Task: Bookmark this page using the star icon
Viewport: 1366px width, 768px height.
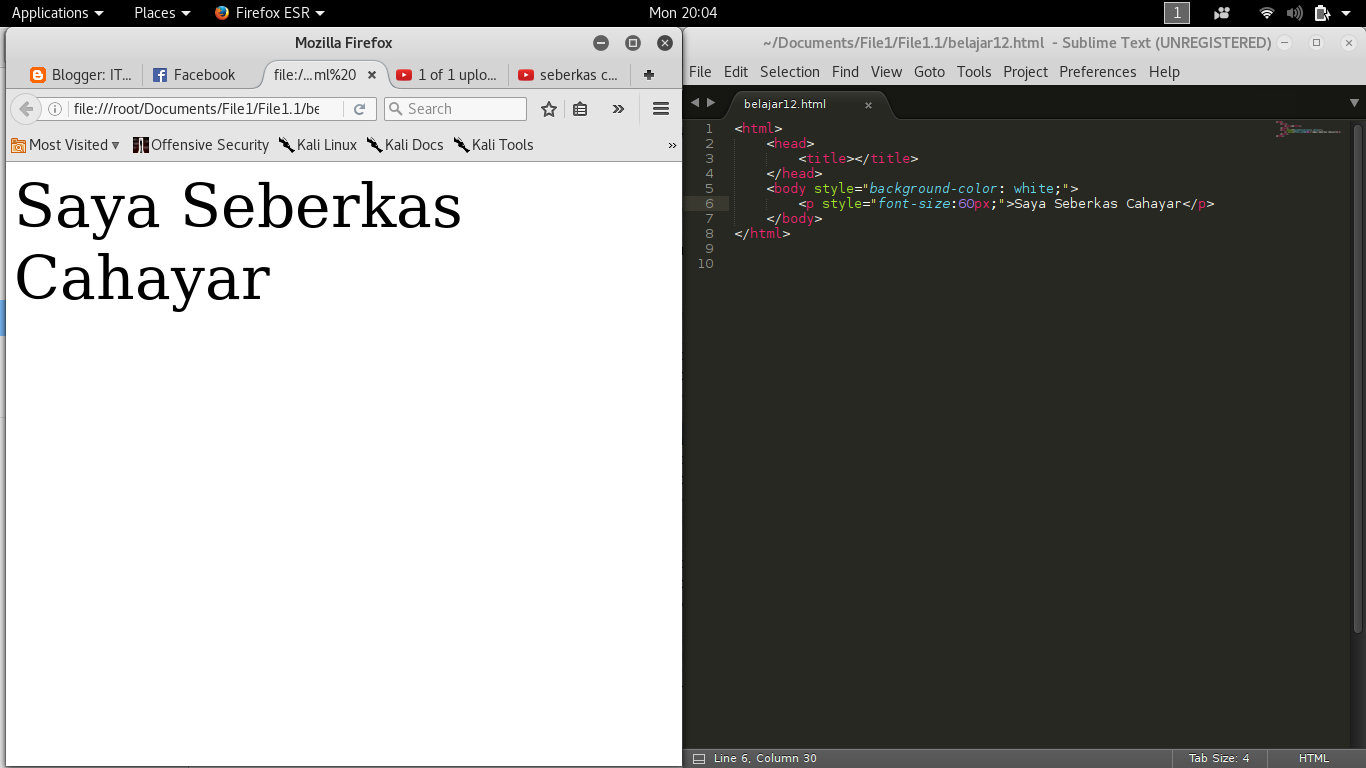Action: (548, 108)
